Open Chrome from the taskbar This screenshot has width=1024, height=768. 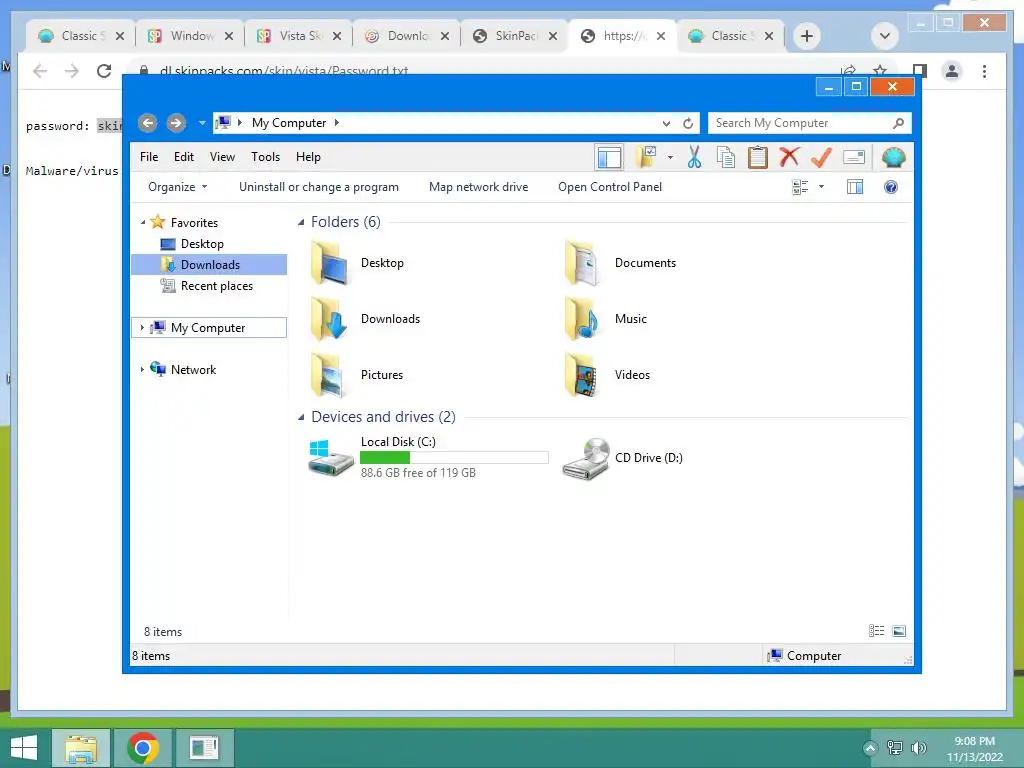pyautogui.click(x=143, y=748)
